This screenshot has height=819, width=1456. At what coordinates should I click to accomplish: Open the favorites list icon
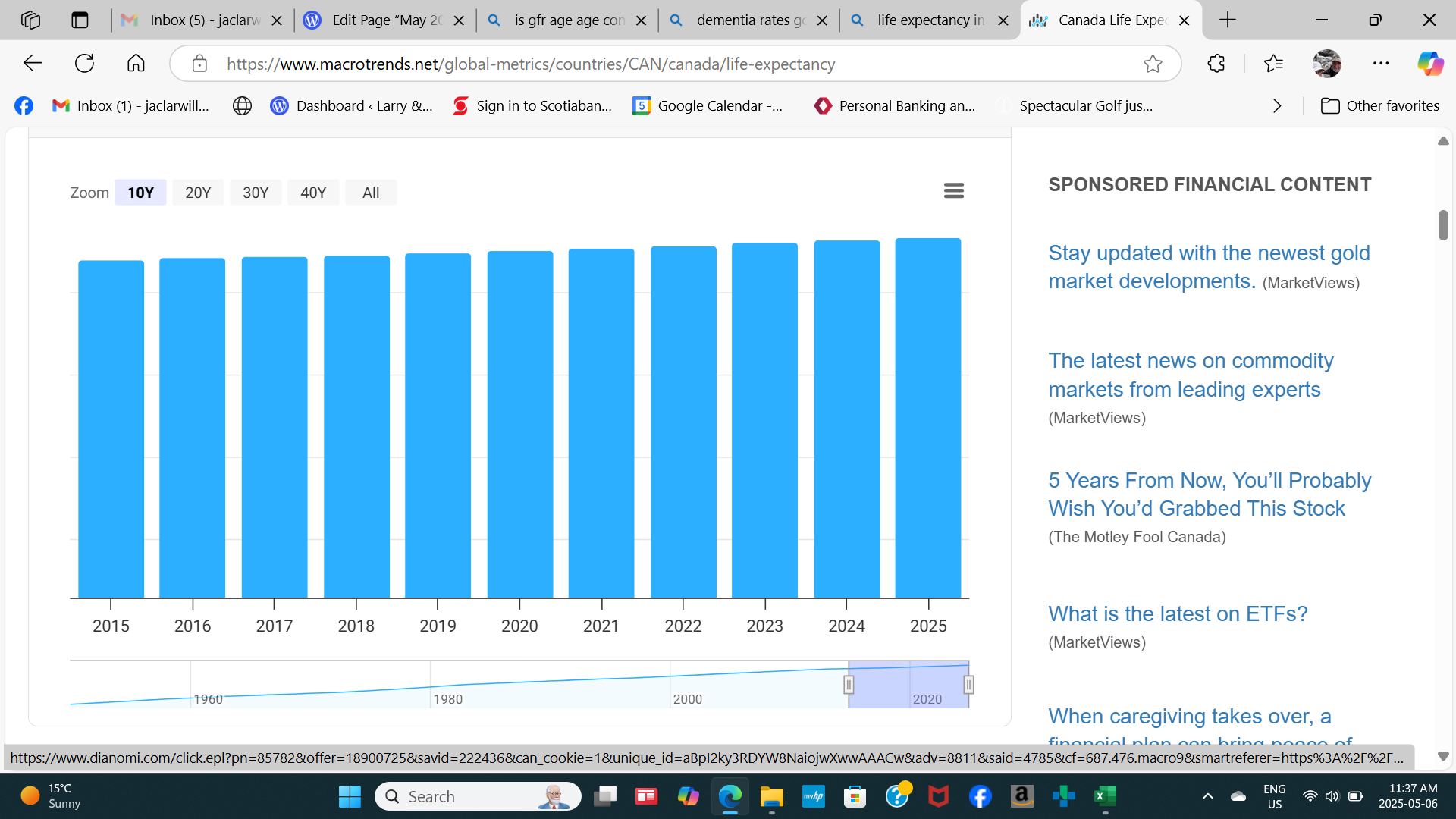1273,64
